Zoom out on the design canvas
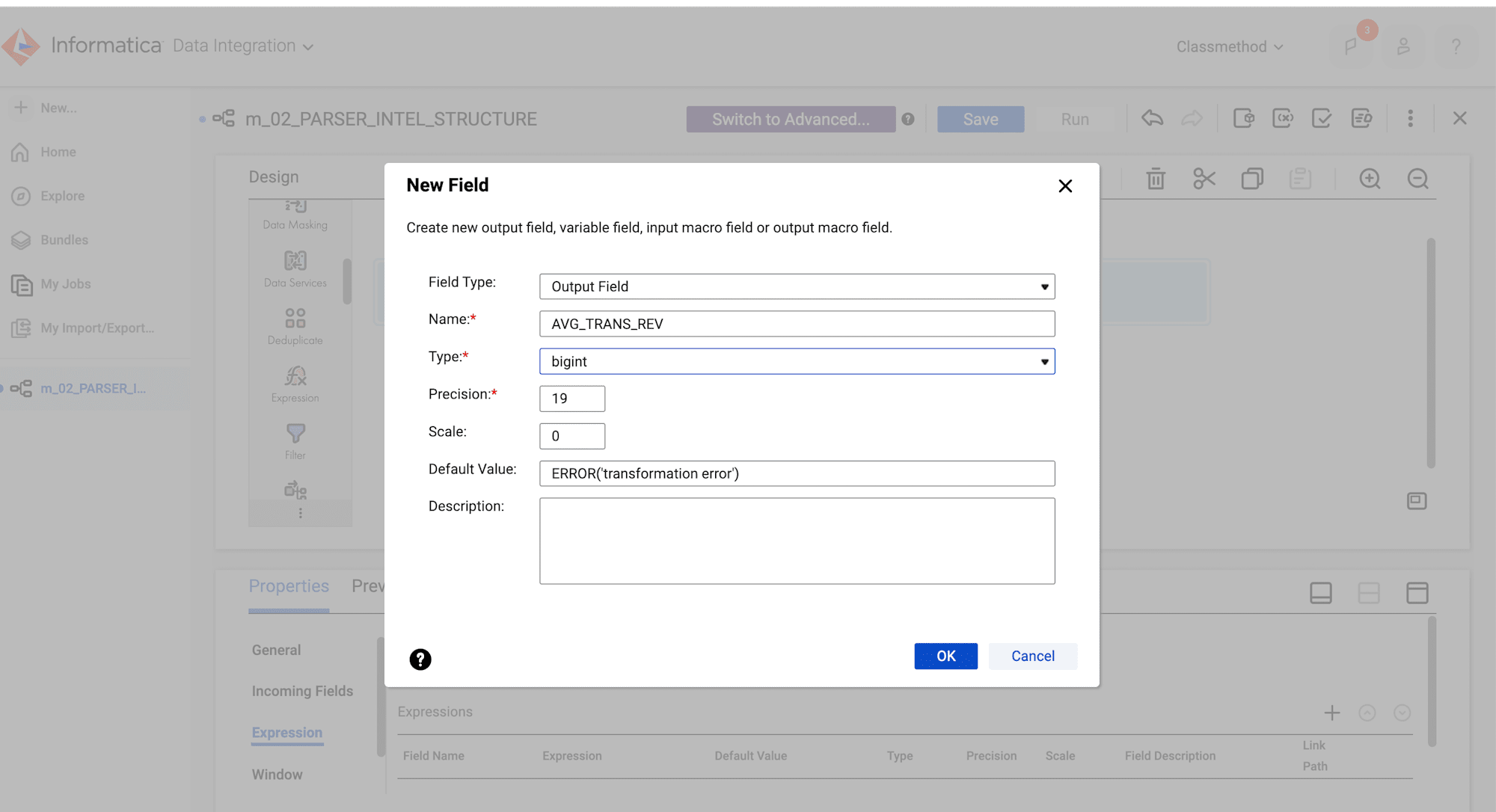 click(1417, 179)
